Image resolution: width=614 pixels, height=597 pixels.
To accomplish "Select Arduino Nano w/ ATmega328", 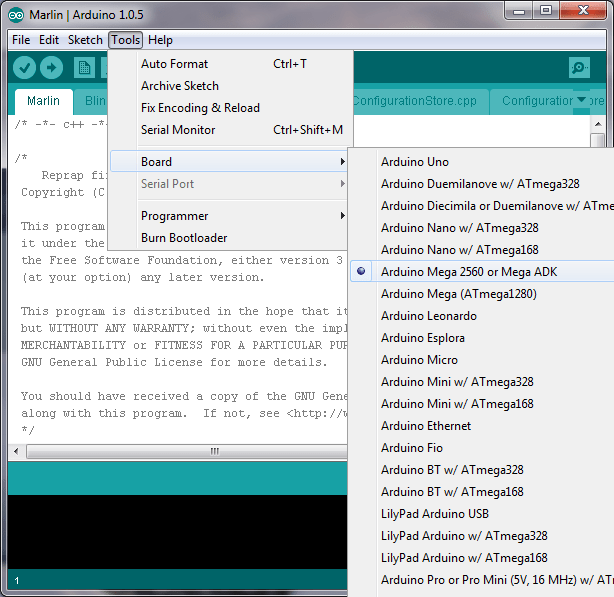I will click(x=482, y=227).
